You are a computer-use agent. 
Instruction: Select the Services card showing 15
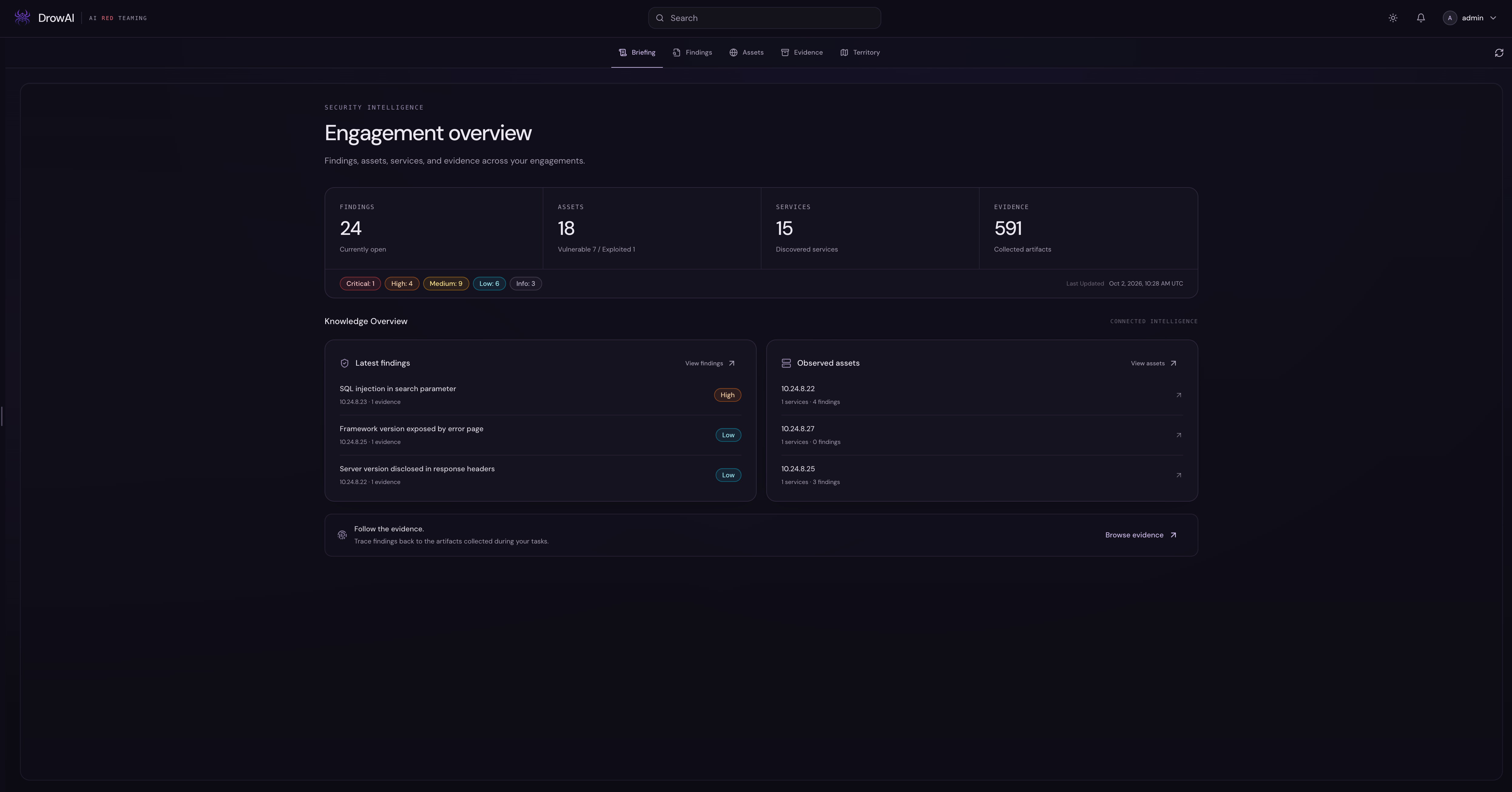pos(870,228)
